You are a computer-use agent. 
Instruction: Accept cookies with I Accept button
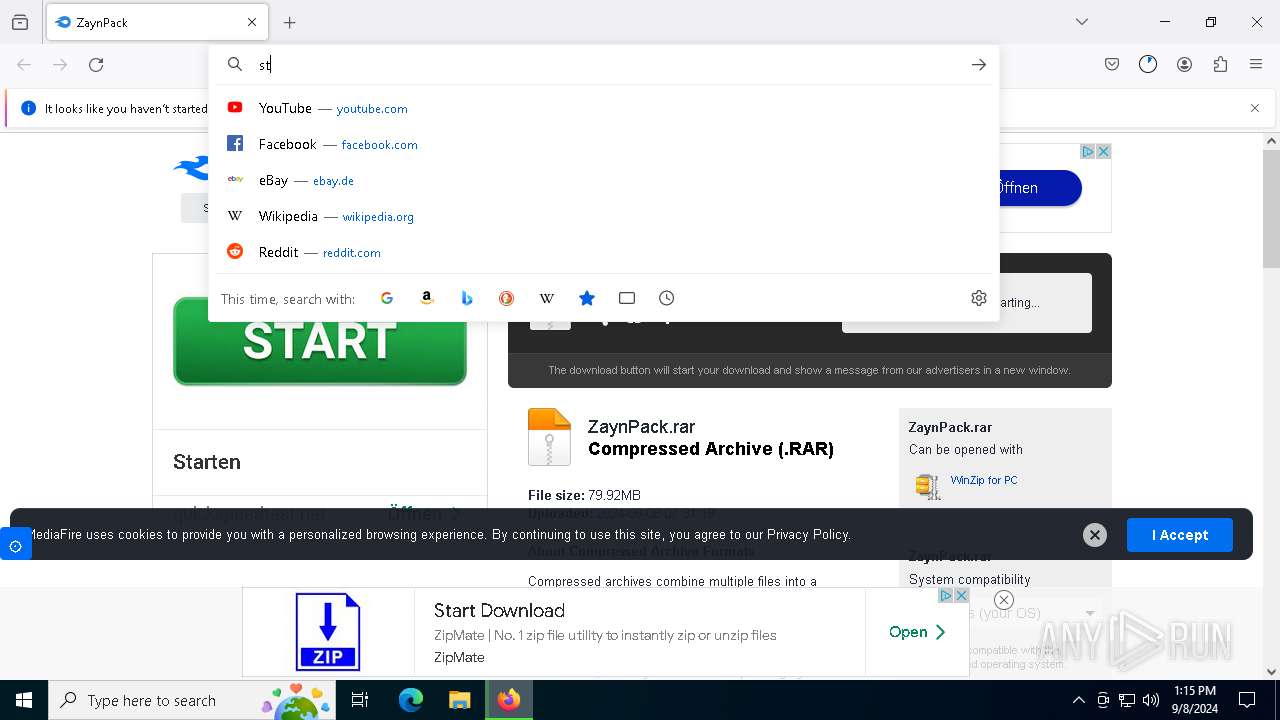pyautogui.click(x=1180, y=535)
